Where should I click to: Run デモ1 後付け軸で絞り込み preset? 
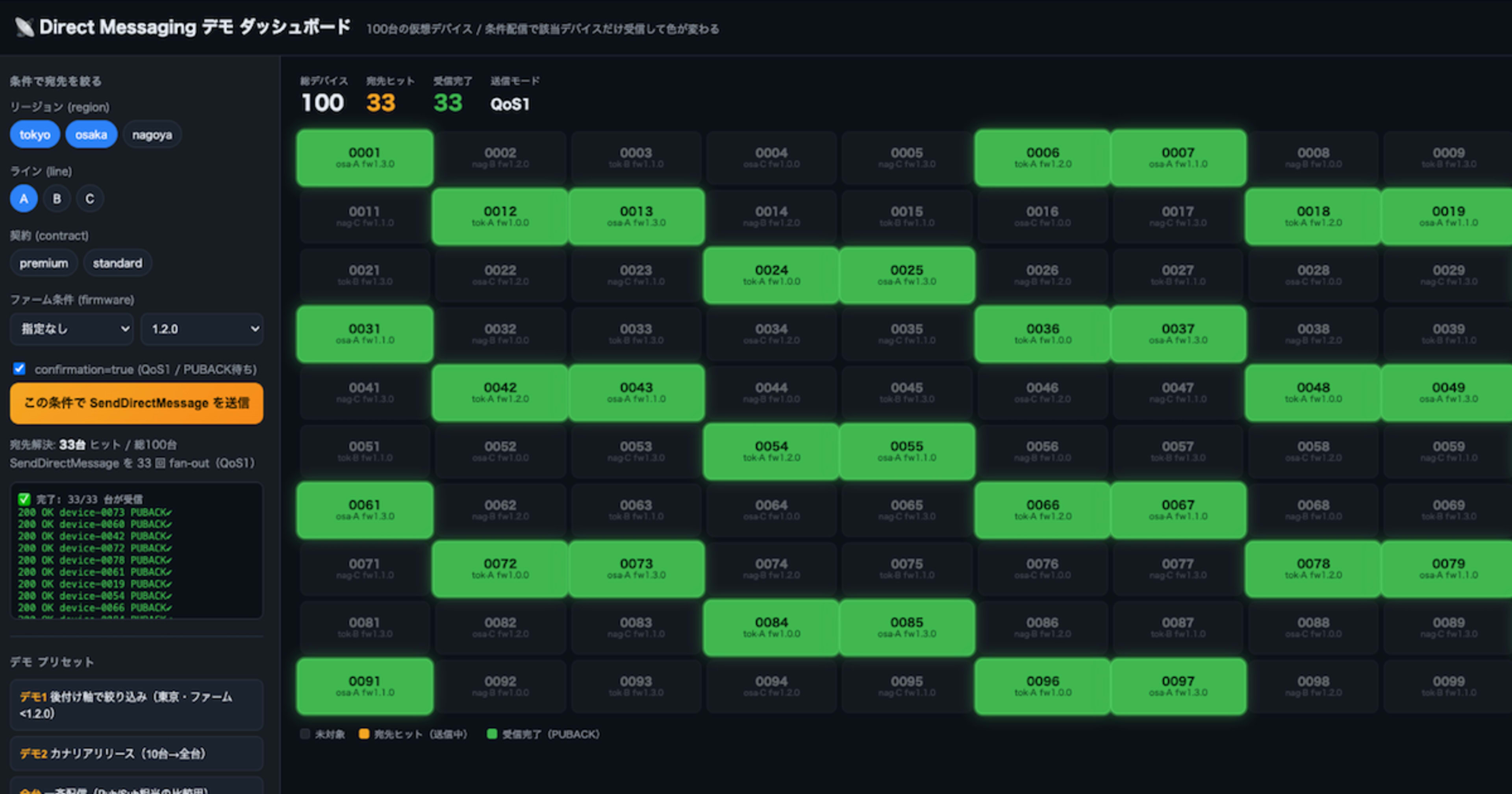tap(136, 705)
